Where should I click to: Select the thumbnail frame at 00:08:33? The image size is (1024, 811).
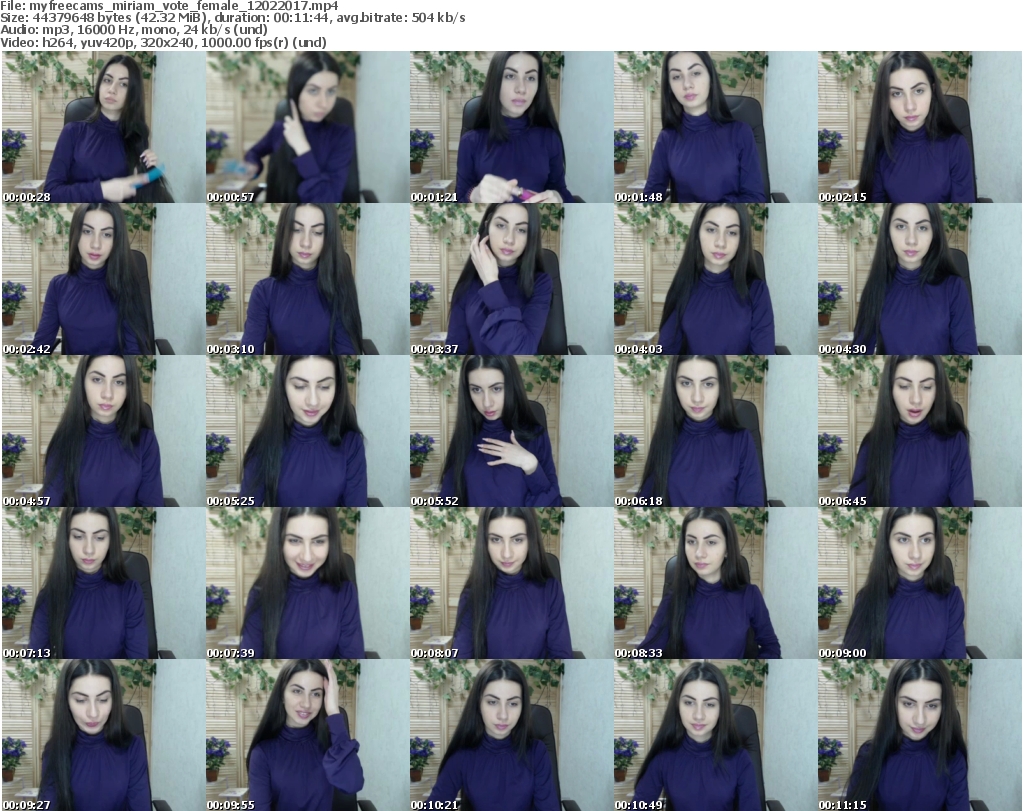716,583
